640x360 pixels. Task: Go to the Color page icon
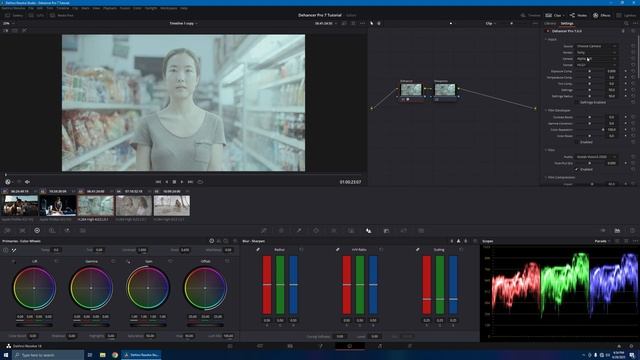tap(349, 346)
